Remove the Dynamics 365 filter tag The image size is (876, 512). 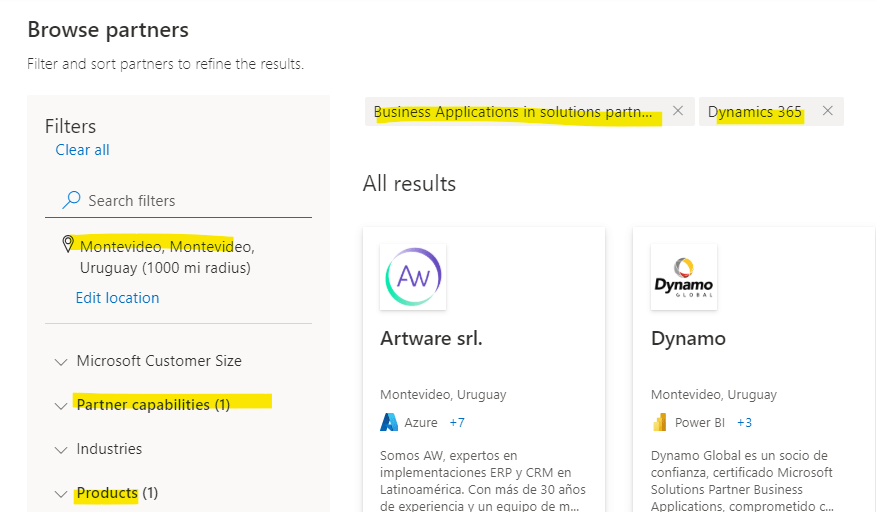(x=827, y=111)
